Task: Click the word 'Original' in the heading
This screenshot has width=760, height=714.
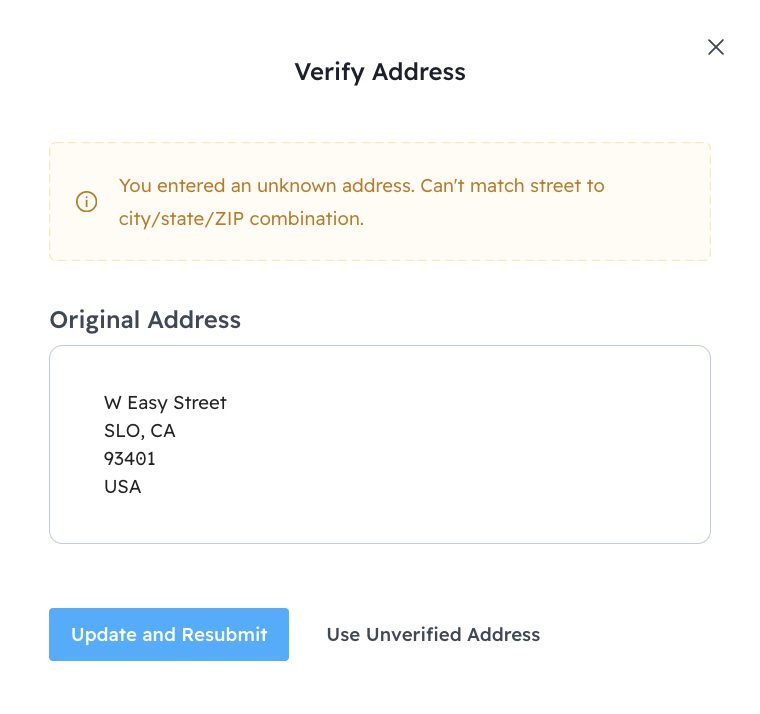Action: pos(95,319)
